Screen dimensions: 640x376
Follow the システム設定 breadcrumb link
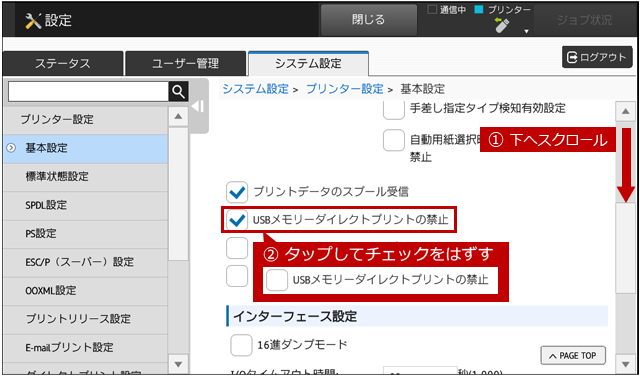(256, 89)
